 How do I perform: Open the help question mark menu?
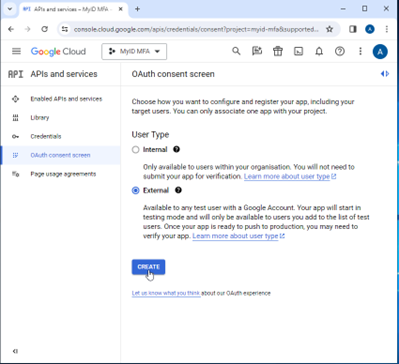pyautogui.click(x=340, y=51)
